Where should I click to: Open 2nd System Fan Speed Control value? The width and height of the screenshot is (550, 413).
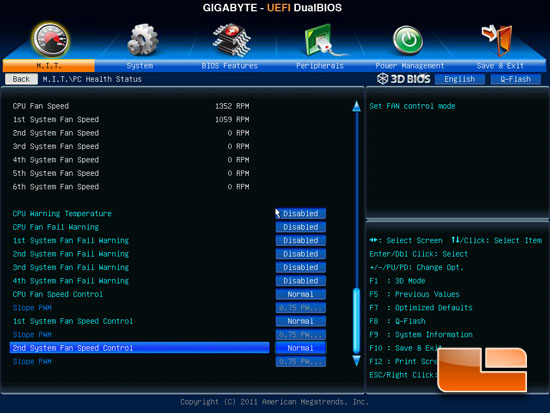point(301,348)
